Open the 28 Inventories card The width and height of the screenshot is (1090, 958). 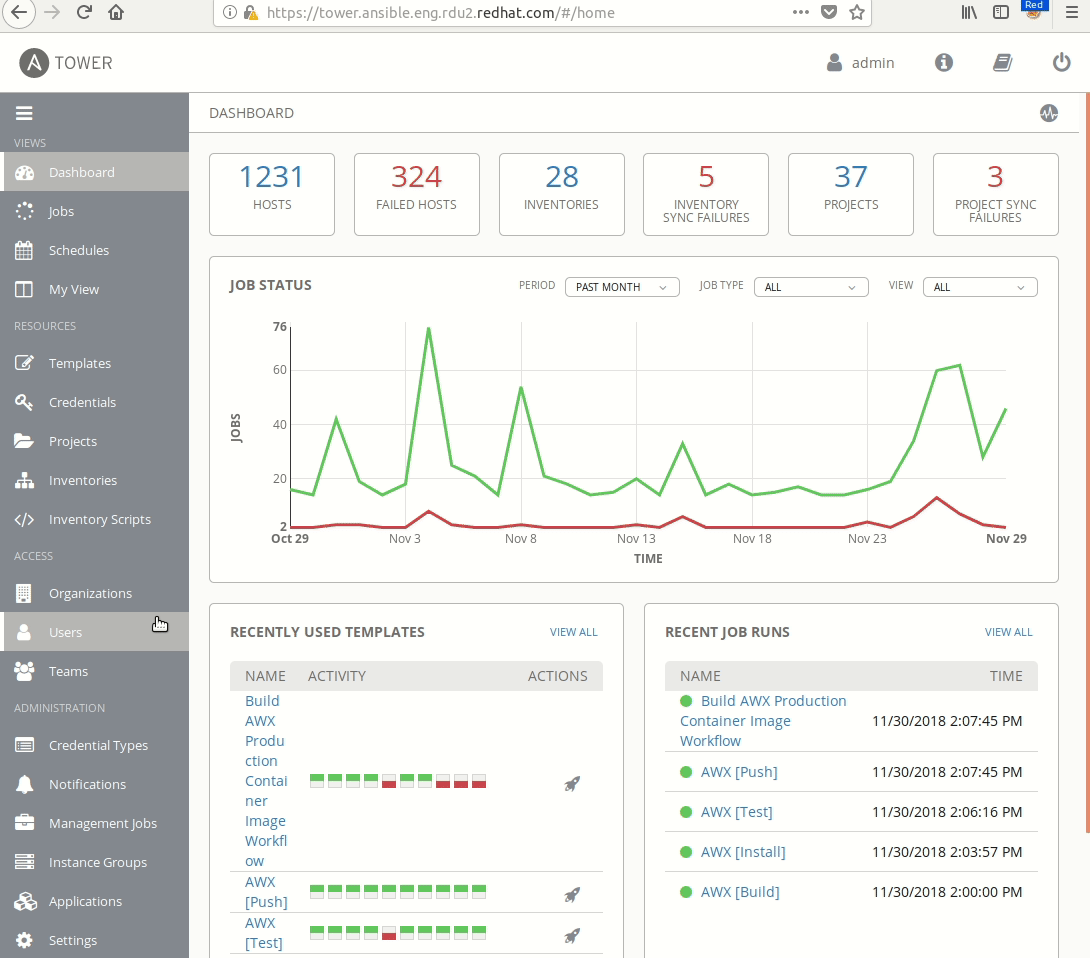pyautogui.click(x=562, y=195)
